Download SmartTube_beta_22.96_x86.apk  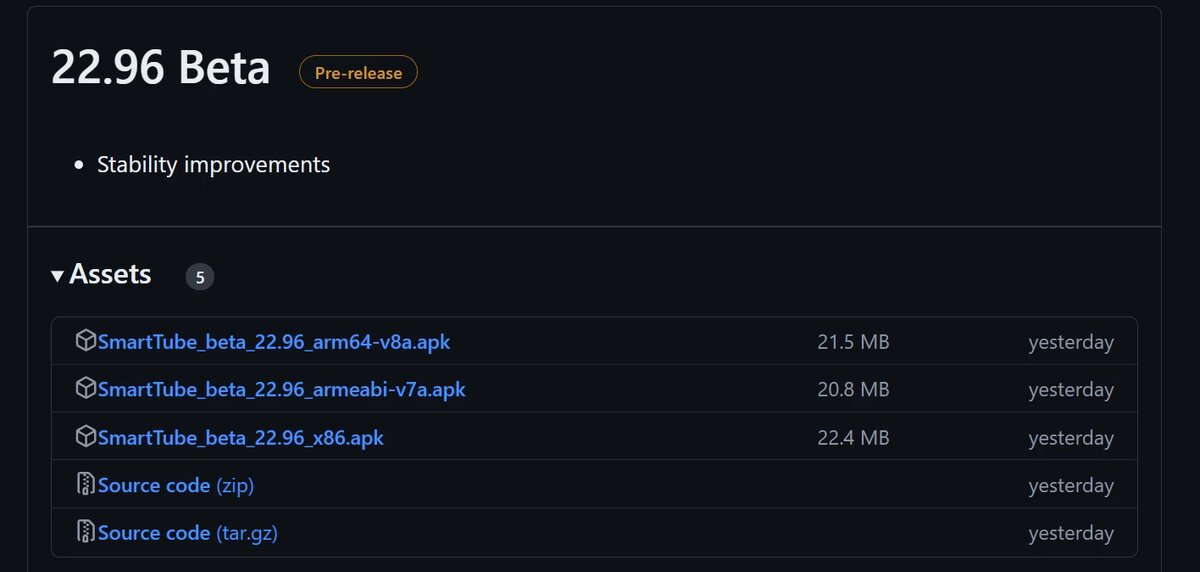point(241,438)
